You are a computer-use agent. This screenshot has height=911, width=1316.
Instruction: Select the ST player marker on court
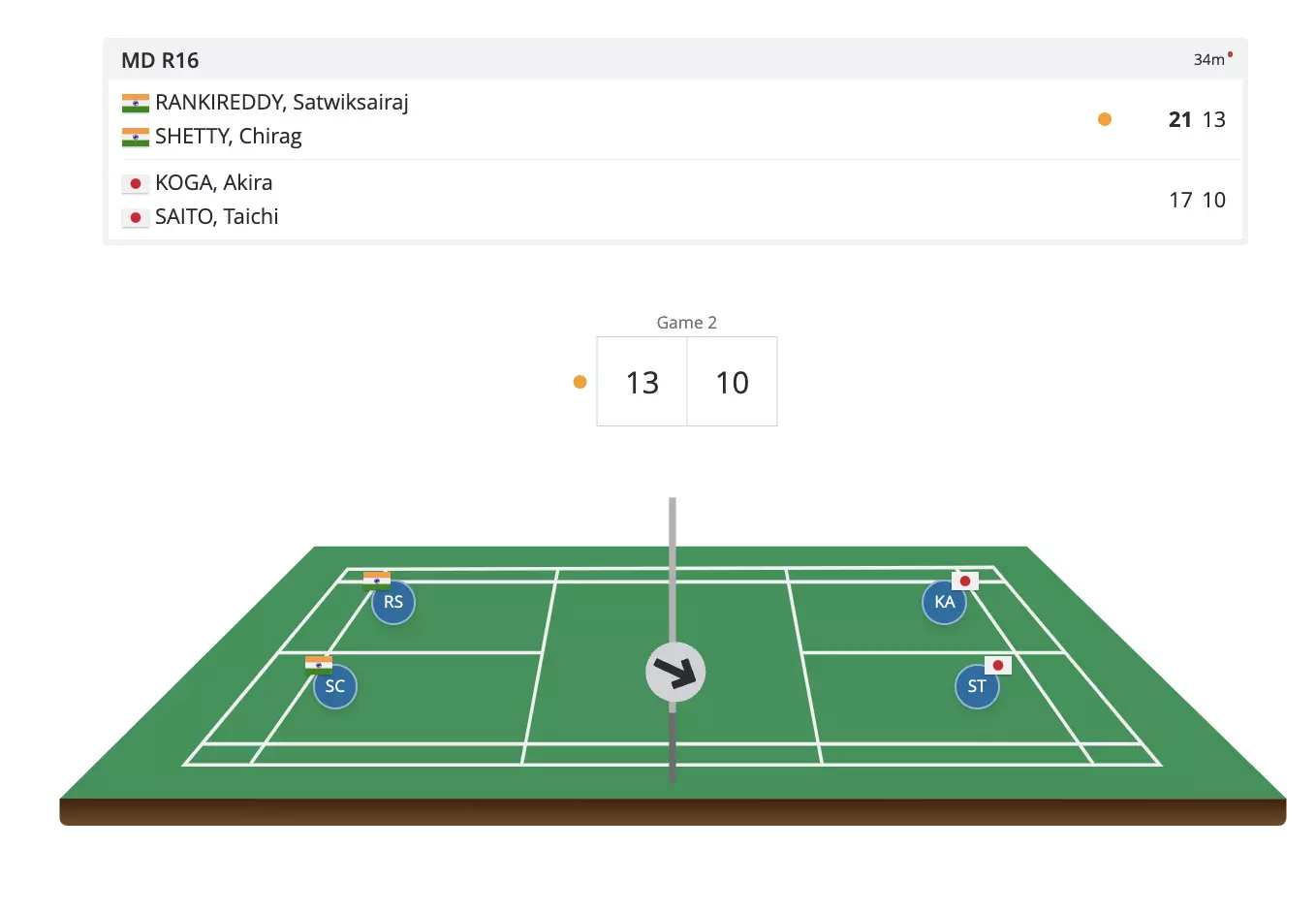977,687
